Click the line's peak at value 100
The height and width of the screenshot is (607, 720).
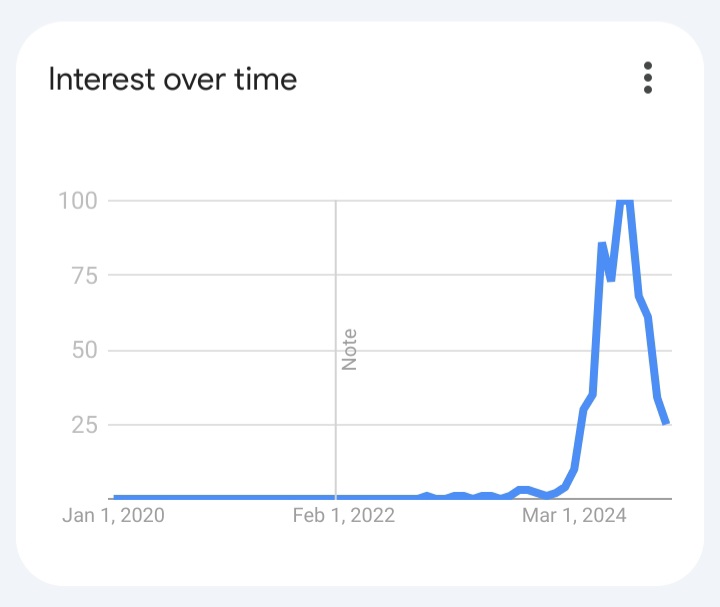tap(625, 202)
